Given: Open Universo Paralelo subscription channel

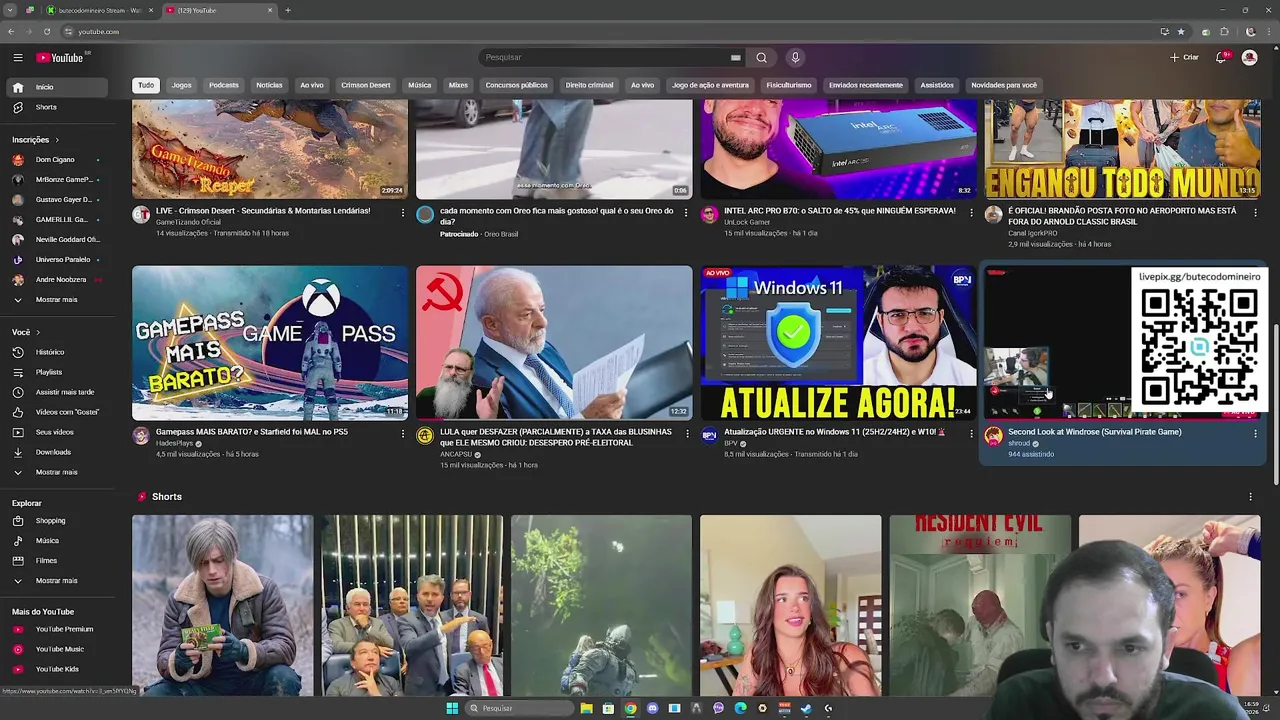Looking at the screenshot, I should (58, 260).
